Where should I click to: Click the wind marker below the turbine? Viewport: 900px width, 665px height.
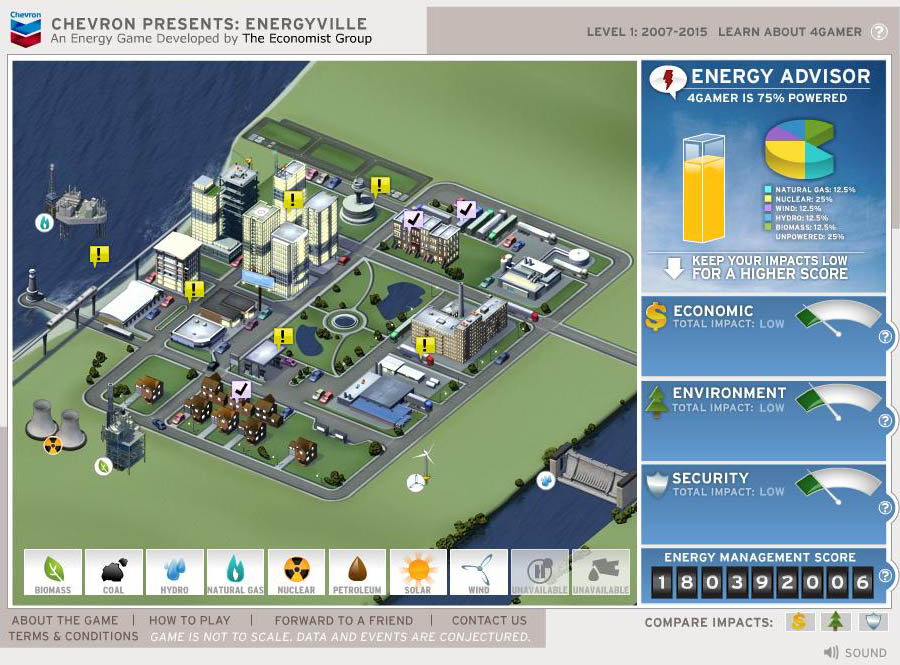pos(415,483)
